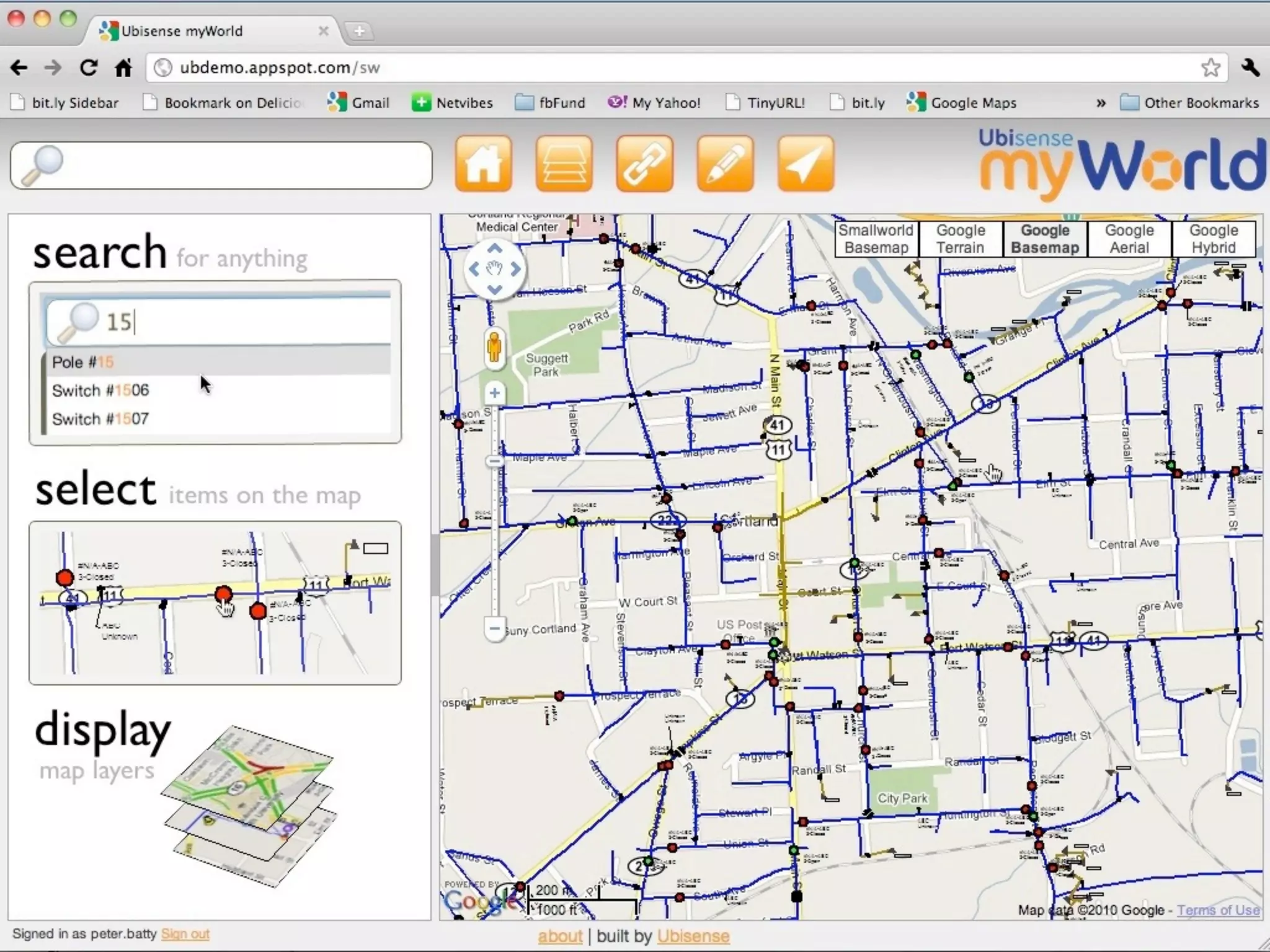
Task: Expand hidden bookmarks overflow chevron
Action: click(x=1101, y=103)
